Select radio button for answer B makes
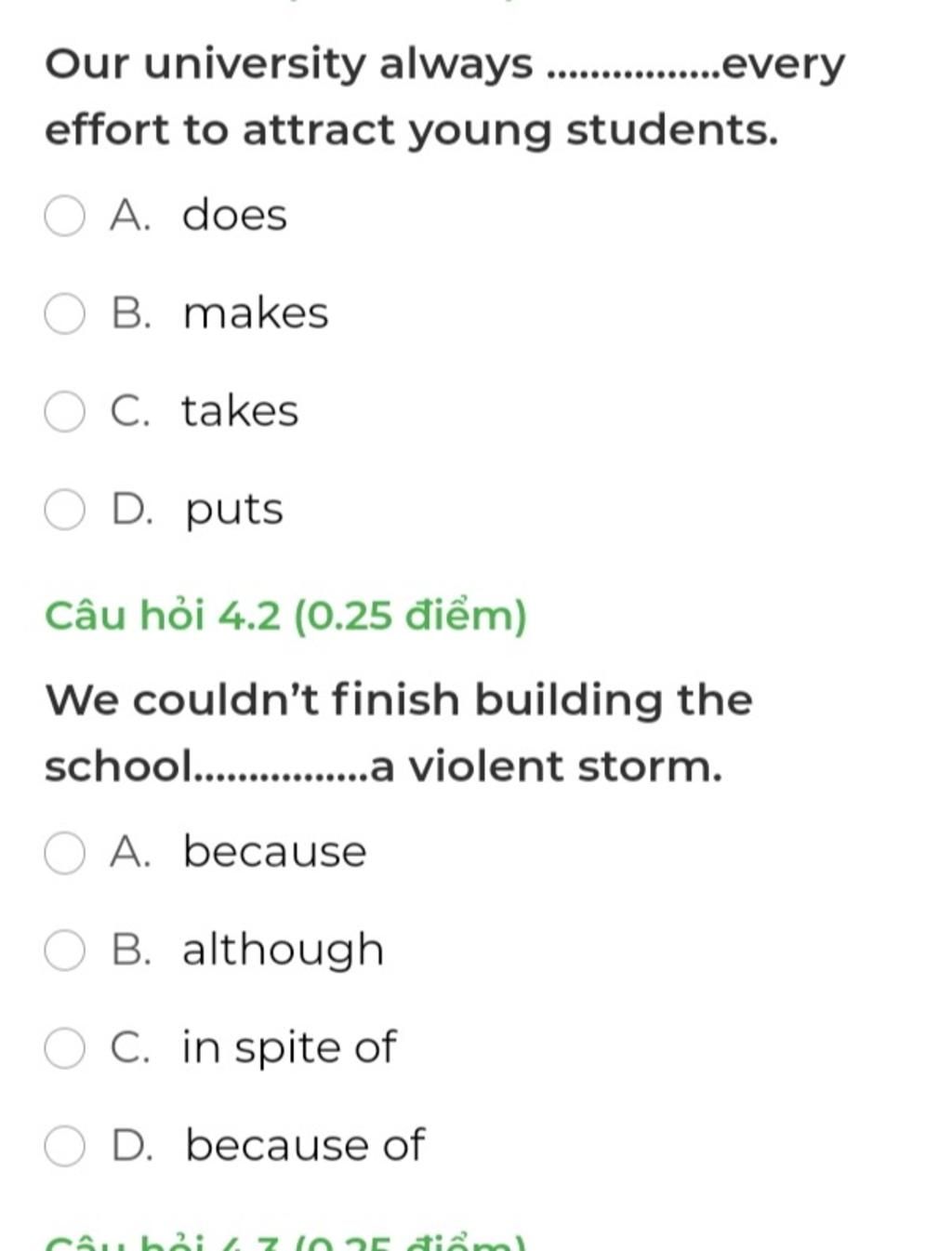 coord(64,313)
